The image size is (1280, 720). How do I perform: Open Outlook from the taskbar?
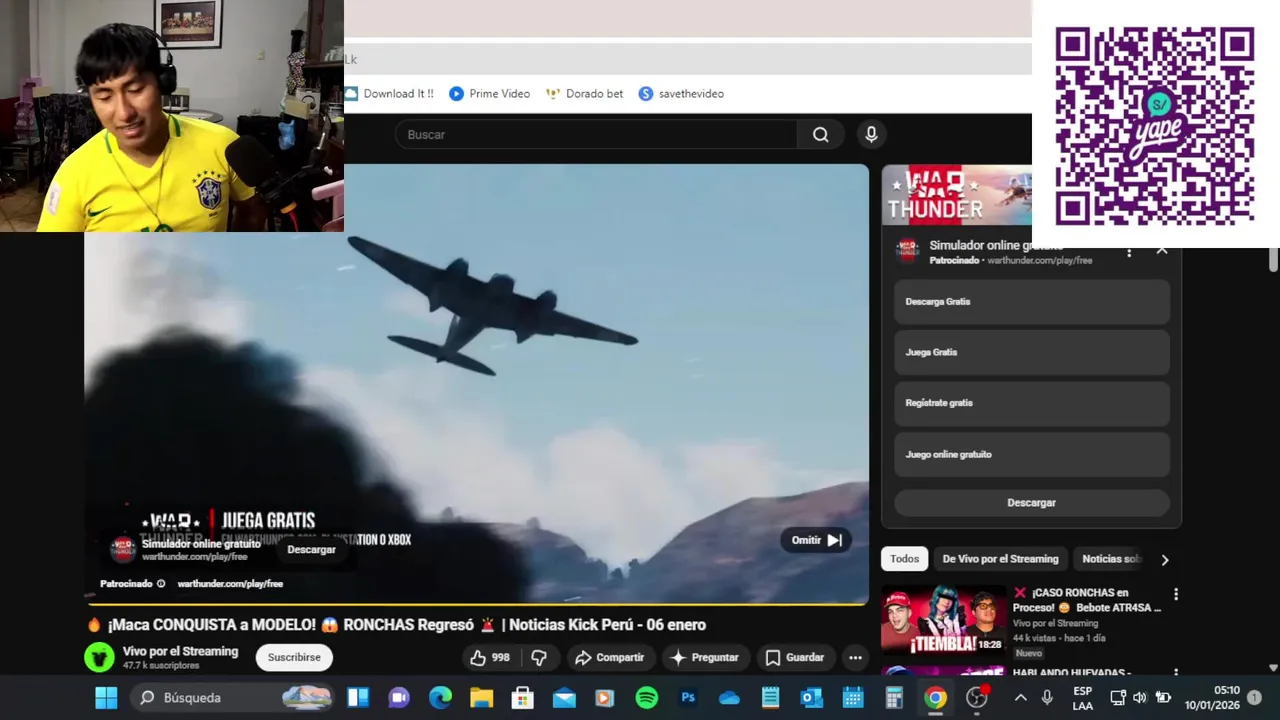(x=811, y=697)
